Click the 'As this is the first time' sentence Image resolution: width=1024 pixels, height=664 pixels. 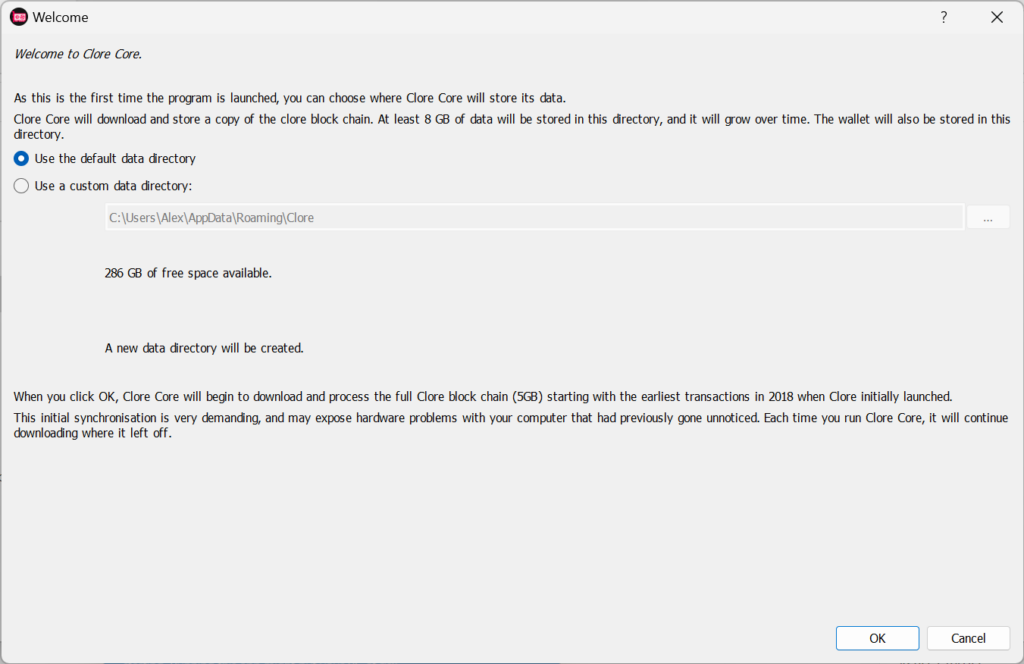click(x=290, y=98)
